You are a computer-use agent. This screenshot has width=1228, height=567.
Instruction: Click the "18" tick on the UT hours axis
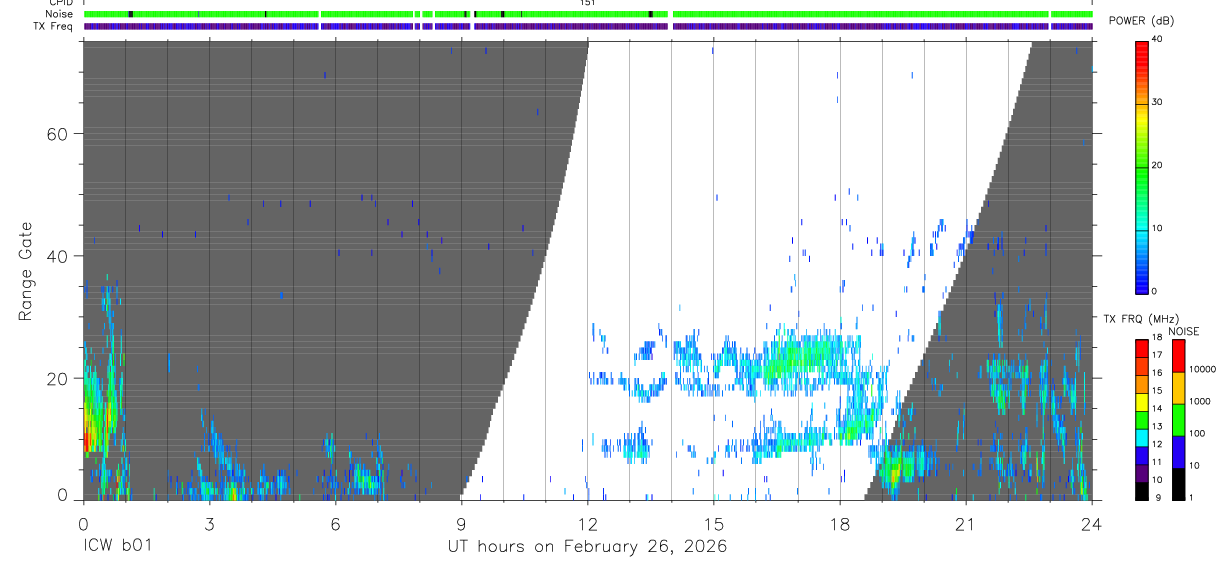840,523
